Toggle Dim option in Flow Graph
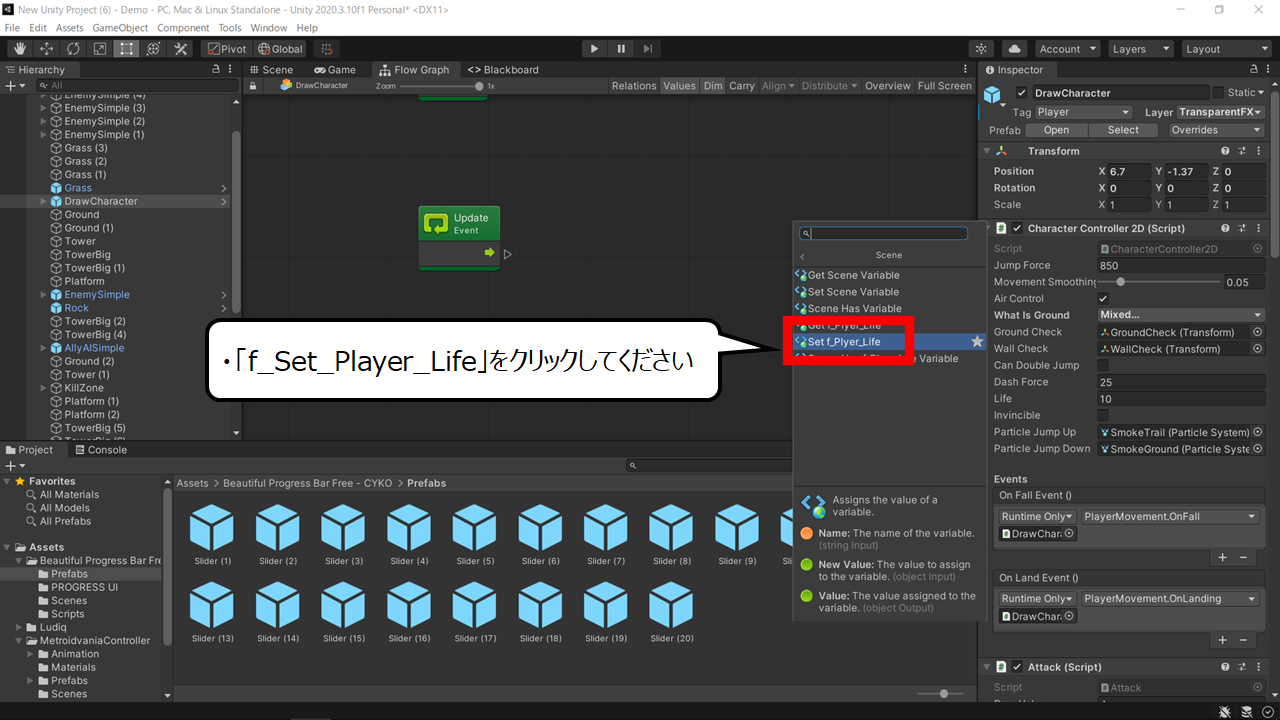1280x720 pixels. 713,86
